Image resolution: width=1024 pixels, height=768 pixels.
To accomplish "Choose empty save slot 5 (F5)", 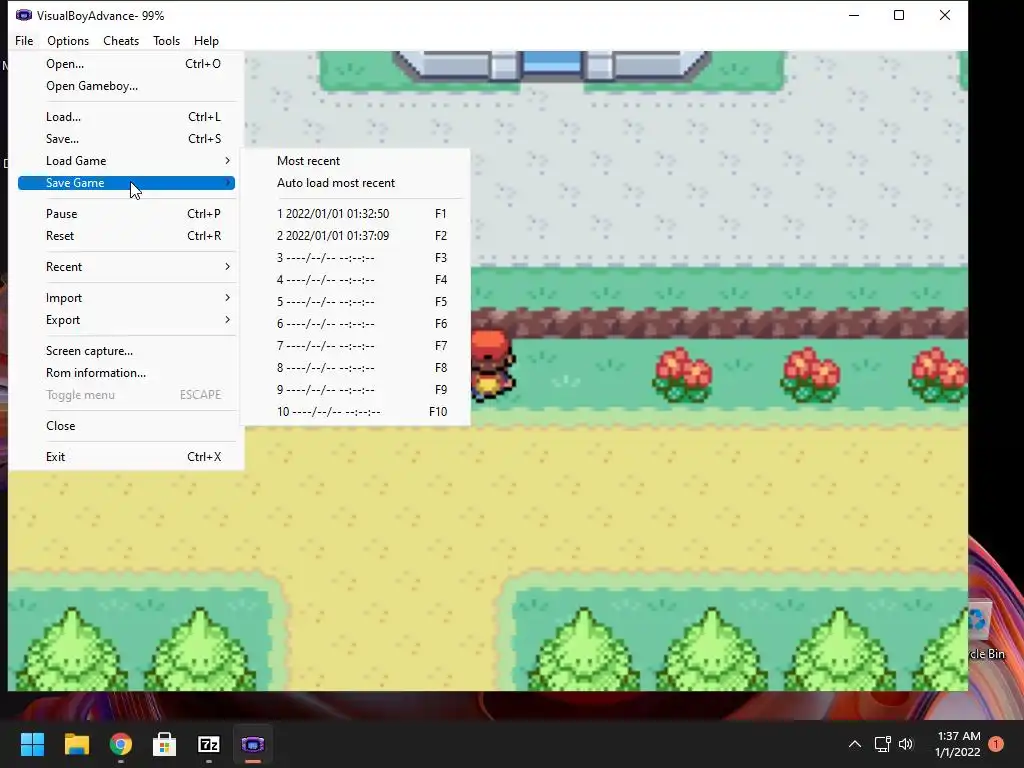I will point(355,302).
